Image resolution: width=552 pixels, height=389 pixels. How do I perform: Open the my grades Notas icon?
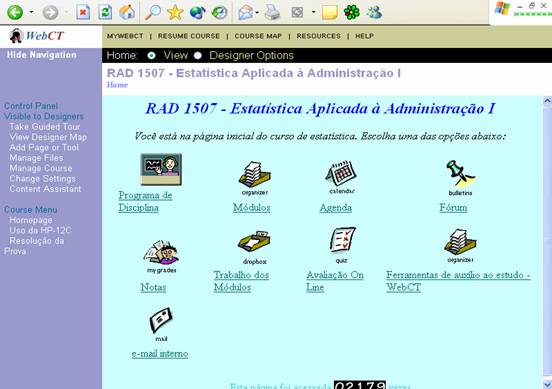[162, 252]
